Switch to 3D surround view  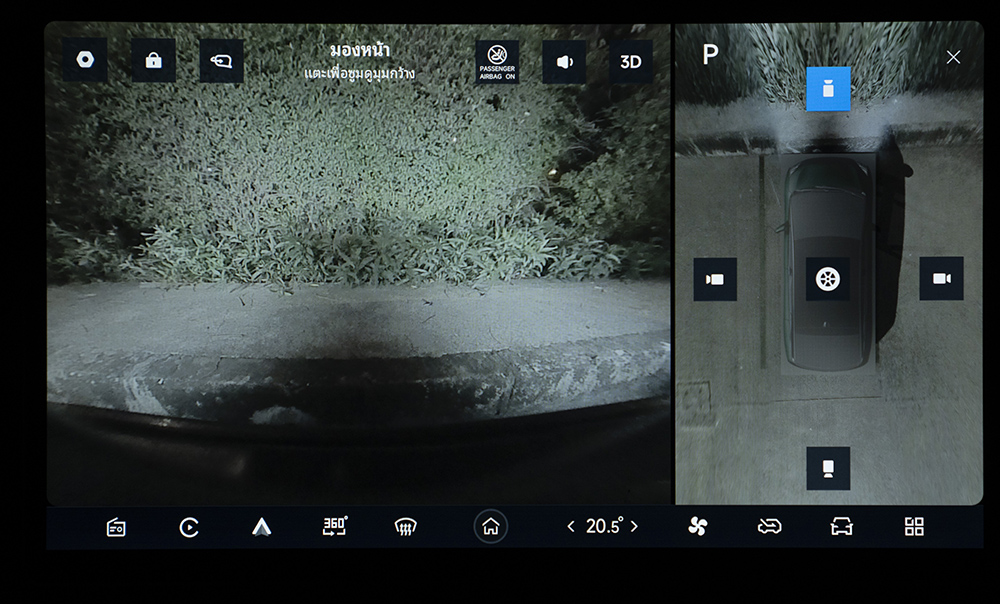631,62
